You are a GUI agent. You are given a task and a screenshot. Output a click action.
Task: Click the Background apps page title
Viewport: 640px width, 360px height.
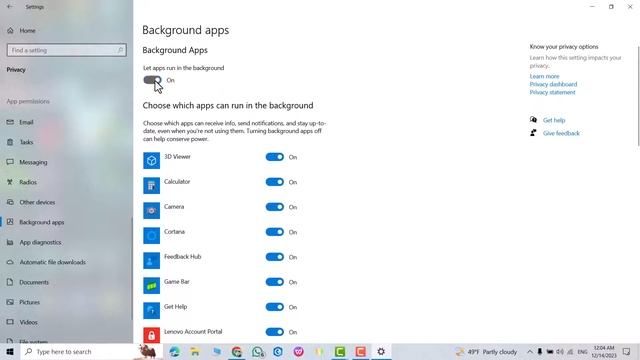tap(185, 30)
